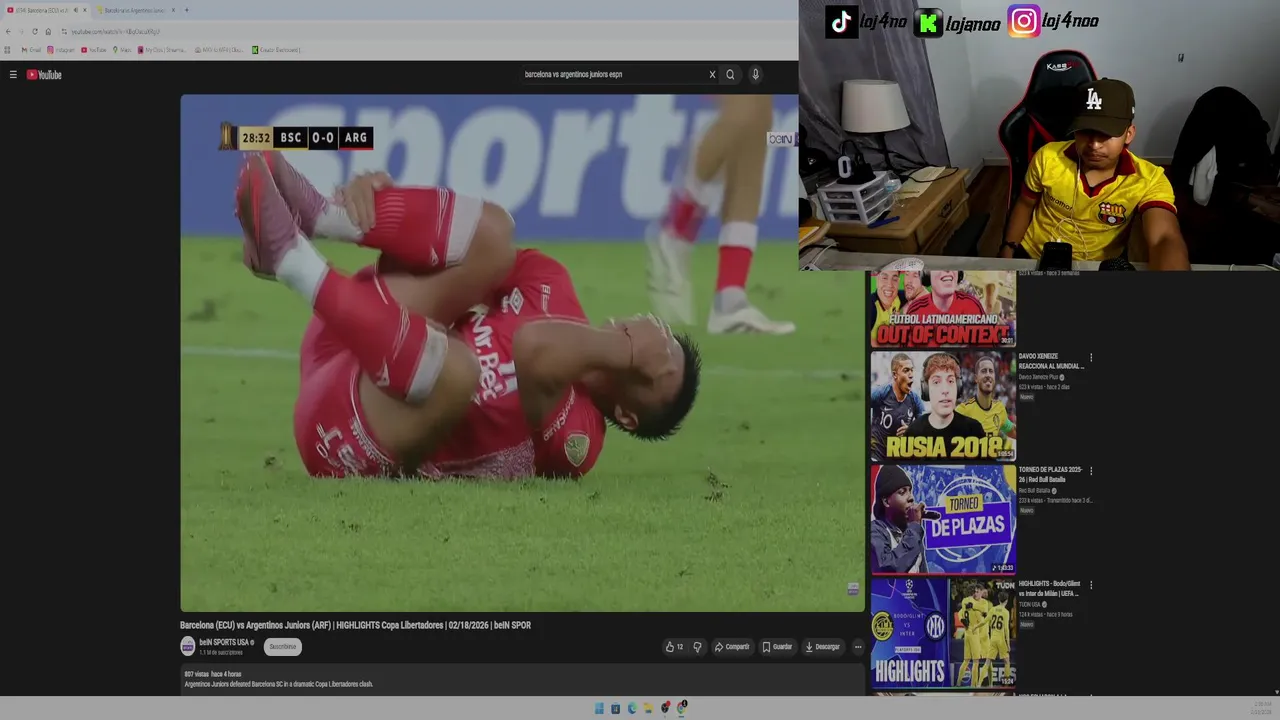Click the video description box text
1280x720 pixels.
pos(279,684)
